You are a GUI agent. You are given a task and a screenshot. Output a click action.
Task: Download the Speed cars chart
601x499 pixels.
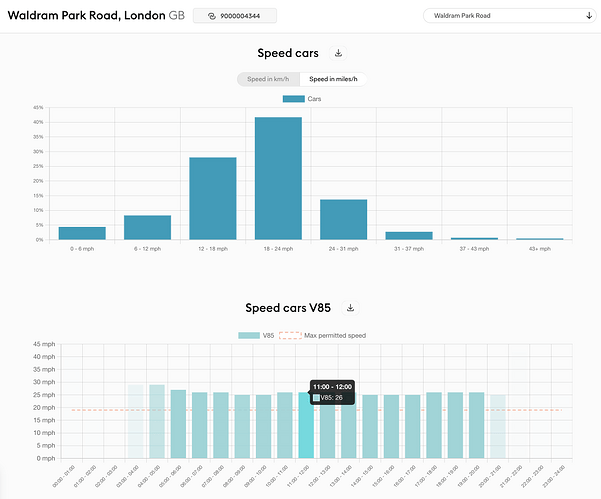pyautogui.click(x=338, y=53)
